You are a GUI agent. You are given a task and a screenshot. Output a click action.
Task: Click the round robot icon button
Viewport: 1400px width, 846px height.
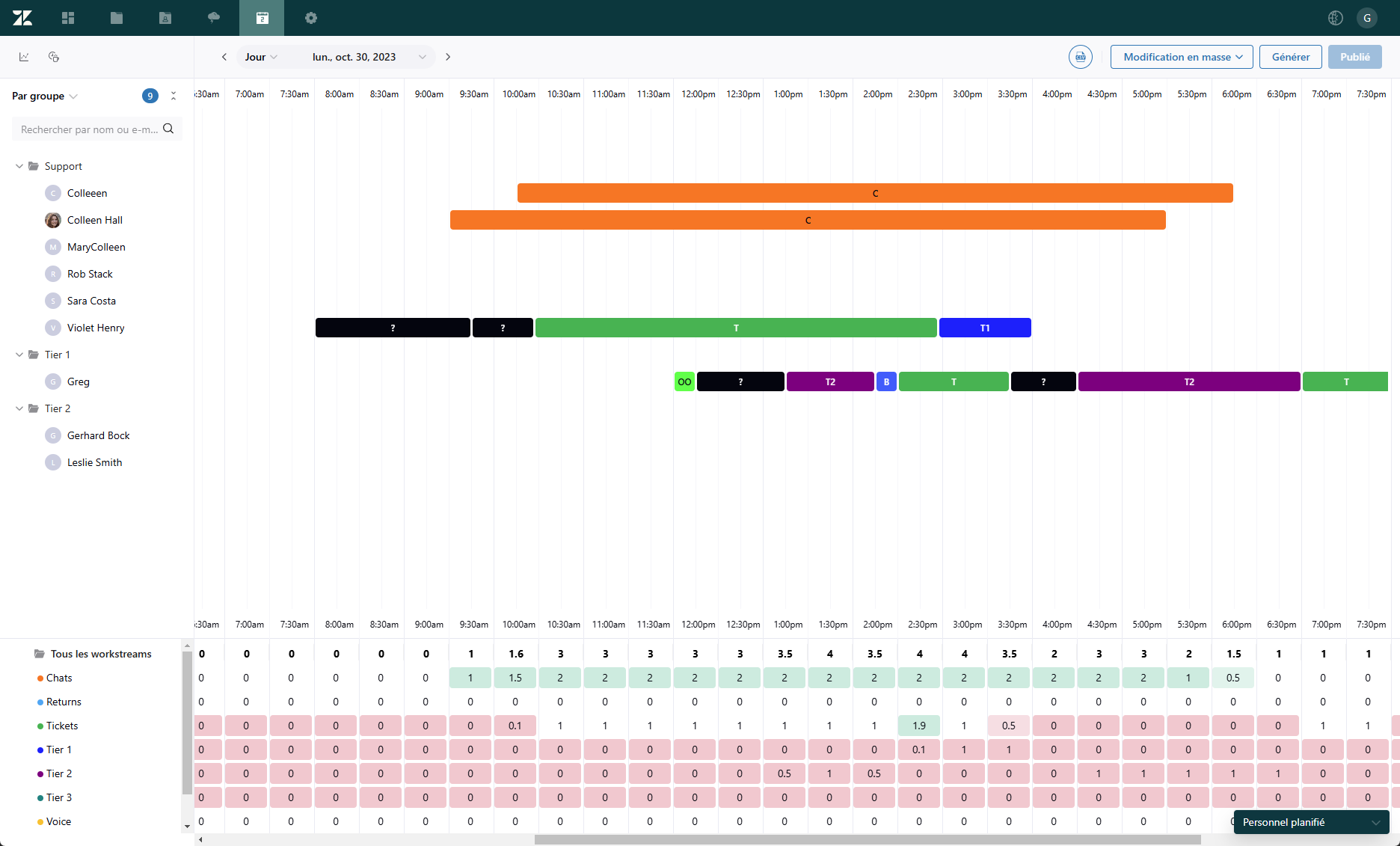1081,57
